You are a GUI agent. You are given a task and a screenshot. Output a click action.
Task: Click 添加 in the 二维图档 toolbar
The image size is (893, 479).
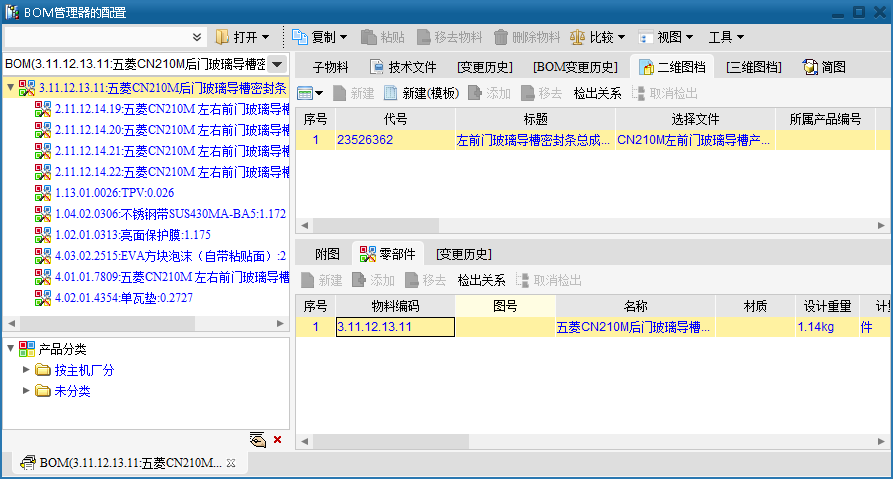point(489,93)
